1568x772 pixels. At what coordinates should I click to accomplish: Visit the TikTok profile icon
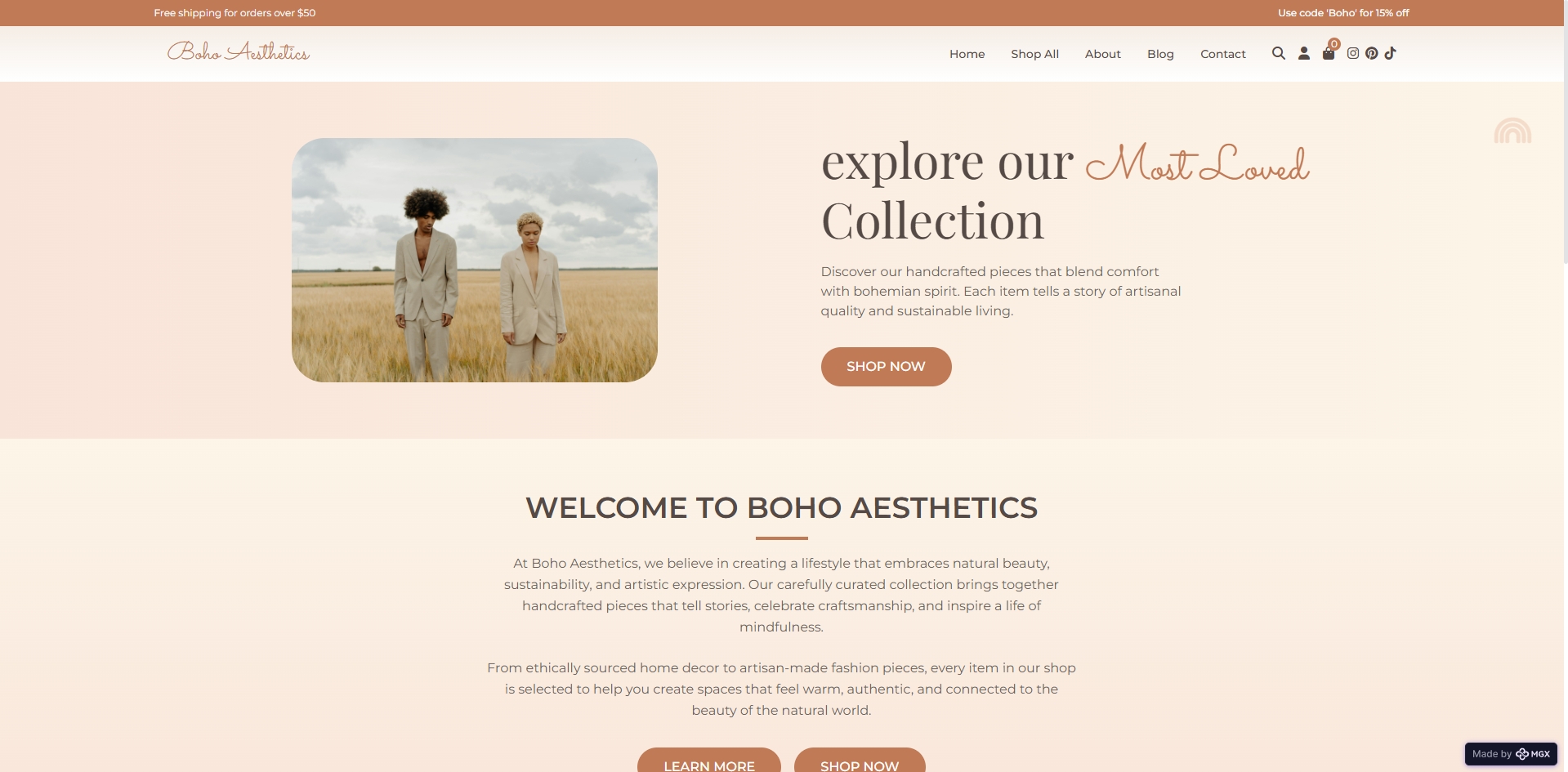pyautogui.click(x=1391, y=53)
